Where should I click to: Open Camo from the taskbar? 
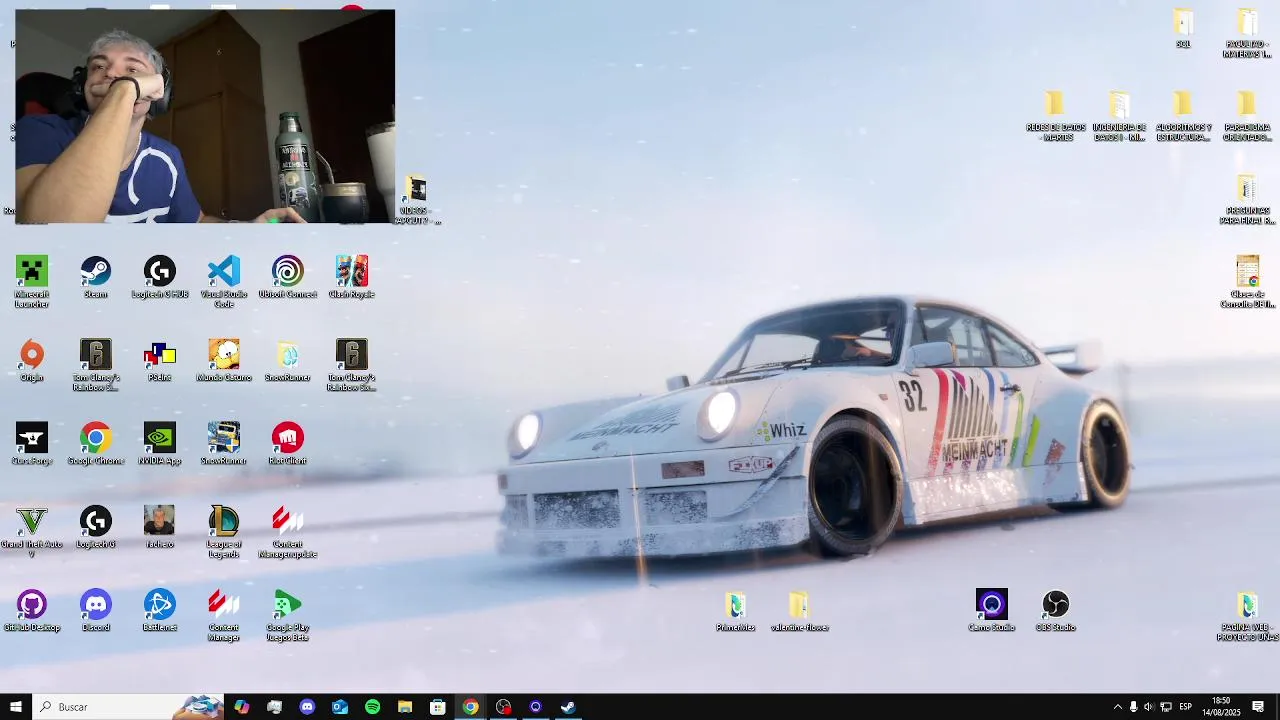[535, 707]
